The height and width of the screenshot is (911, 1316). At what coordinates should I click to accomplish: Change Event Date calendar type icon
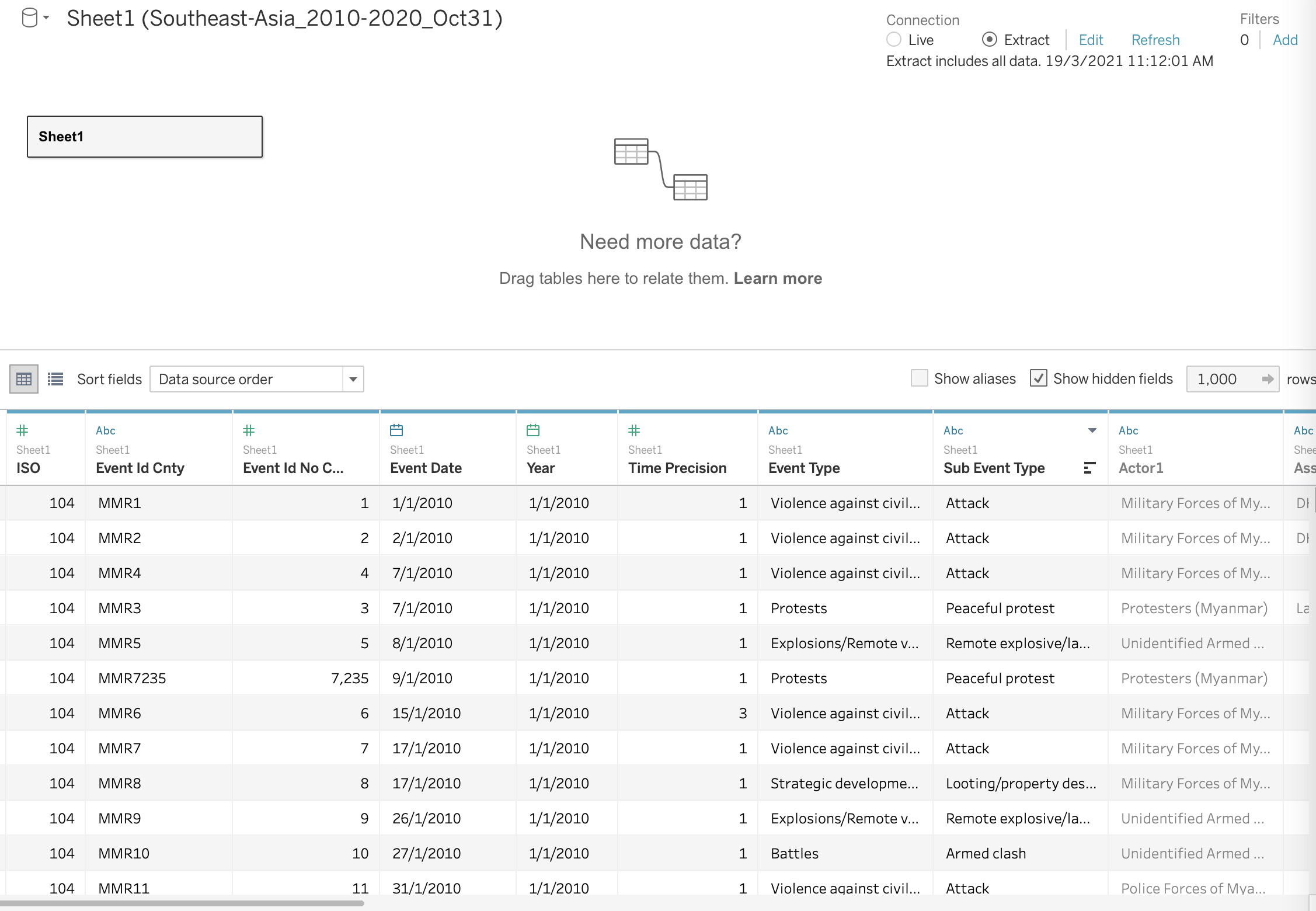click(396, 430)
